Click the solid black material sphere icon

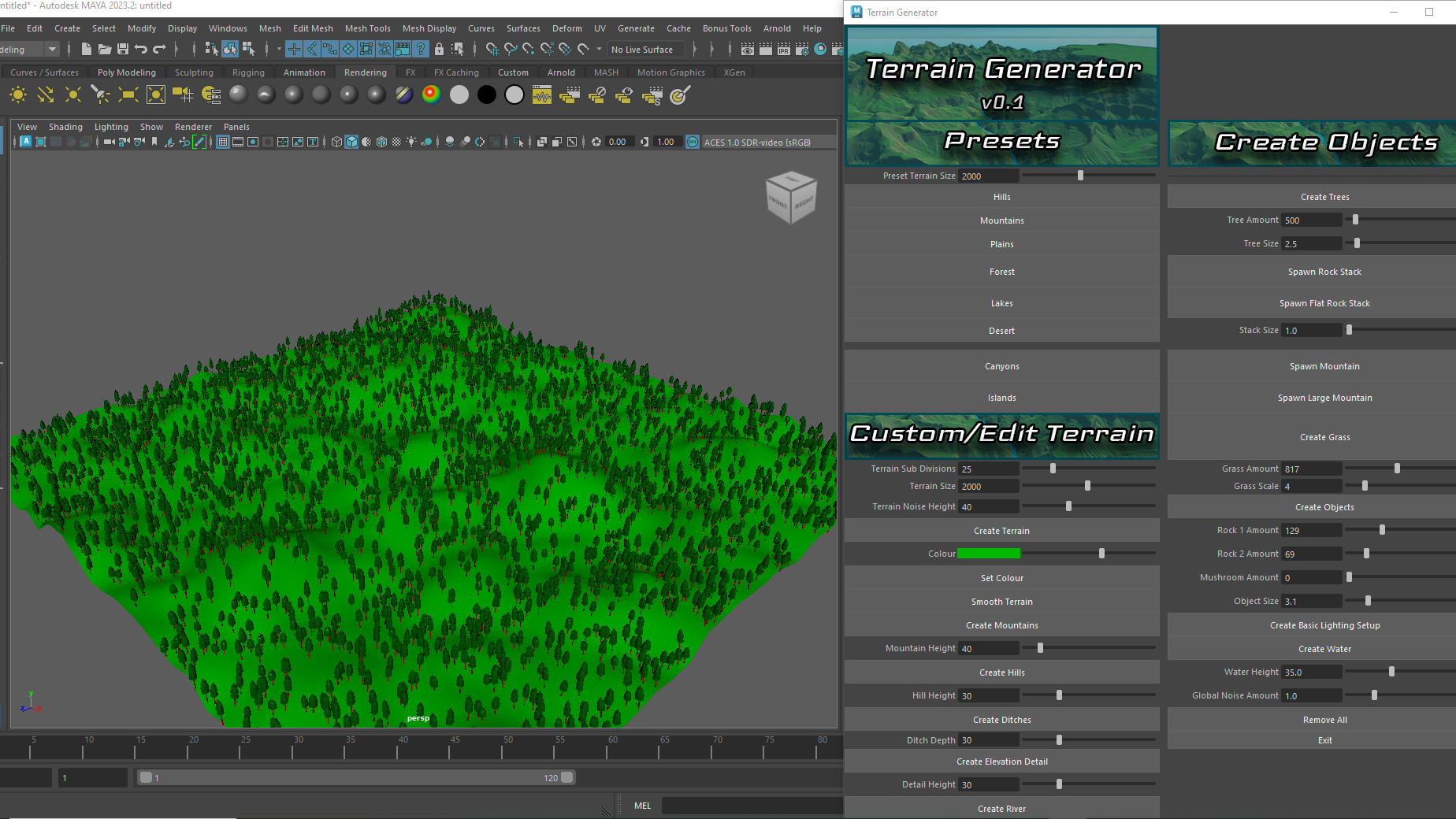(x=487, y=94)
